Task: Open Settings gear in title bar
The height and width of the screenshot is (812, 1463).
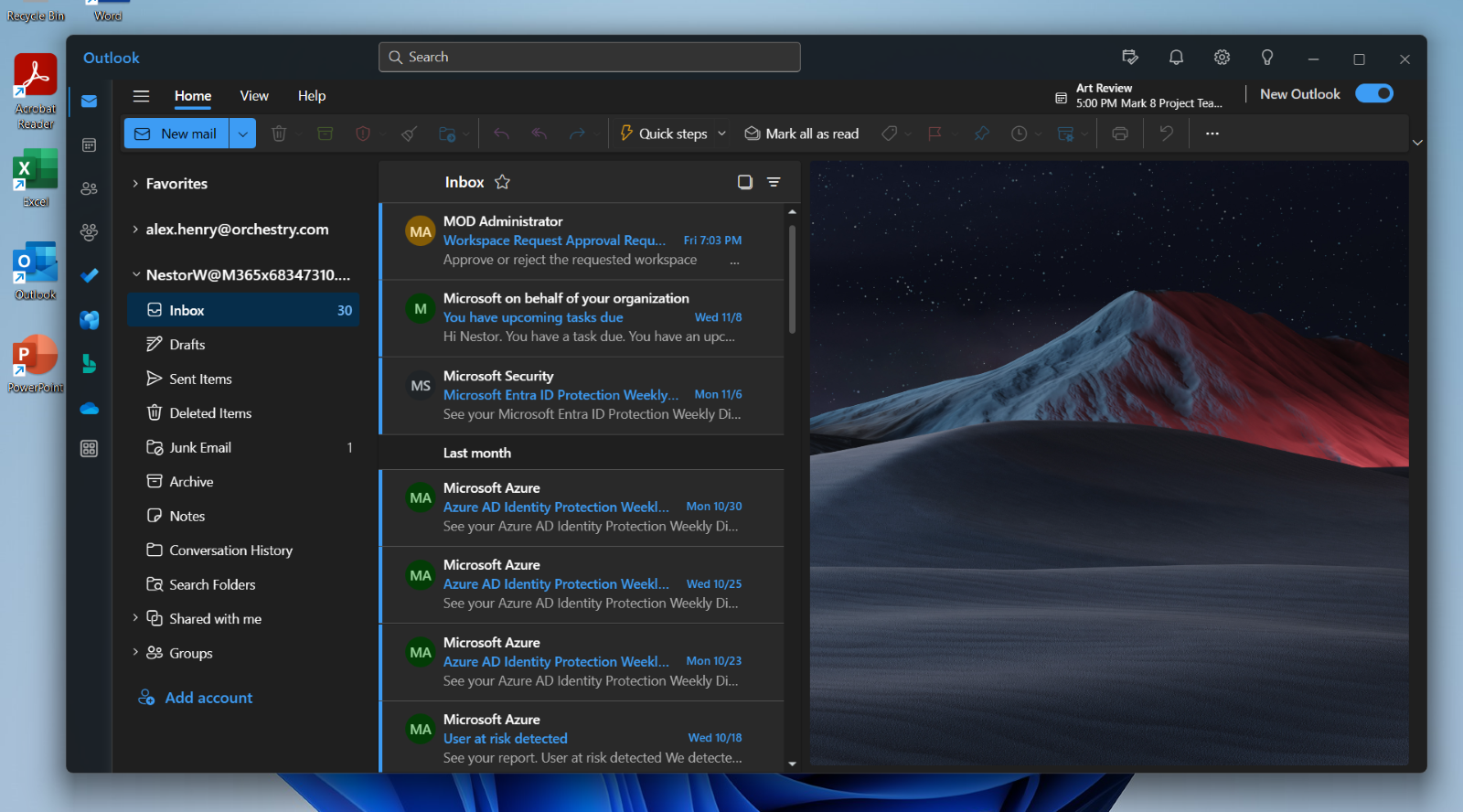Action: coord(1222,58)
